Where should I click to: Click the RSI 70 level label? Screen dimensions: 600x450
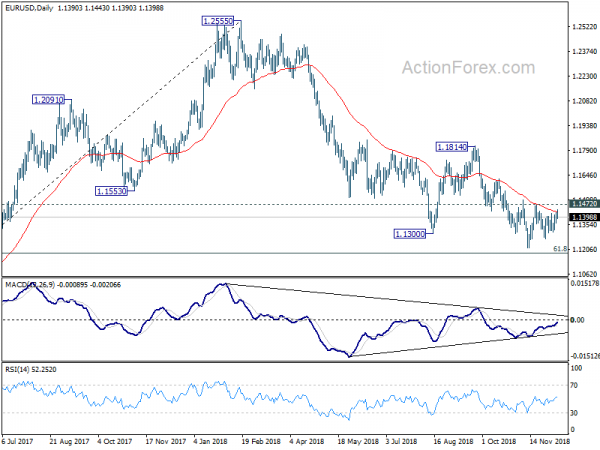[574, 385]
